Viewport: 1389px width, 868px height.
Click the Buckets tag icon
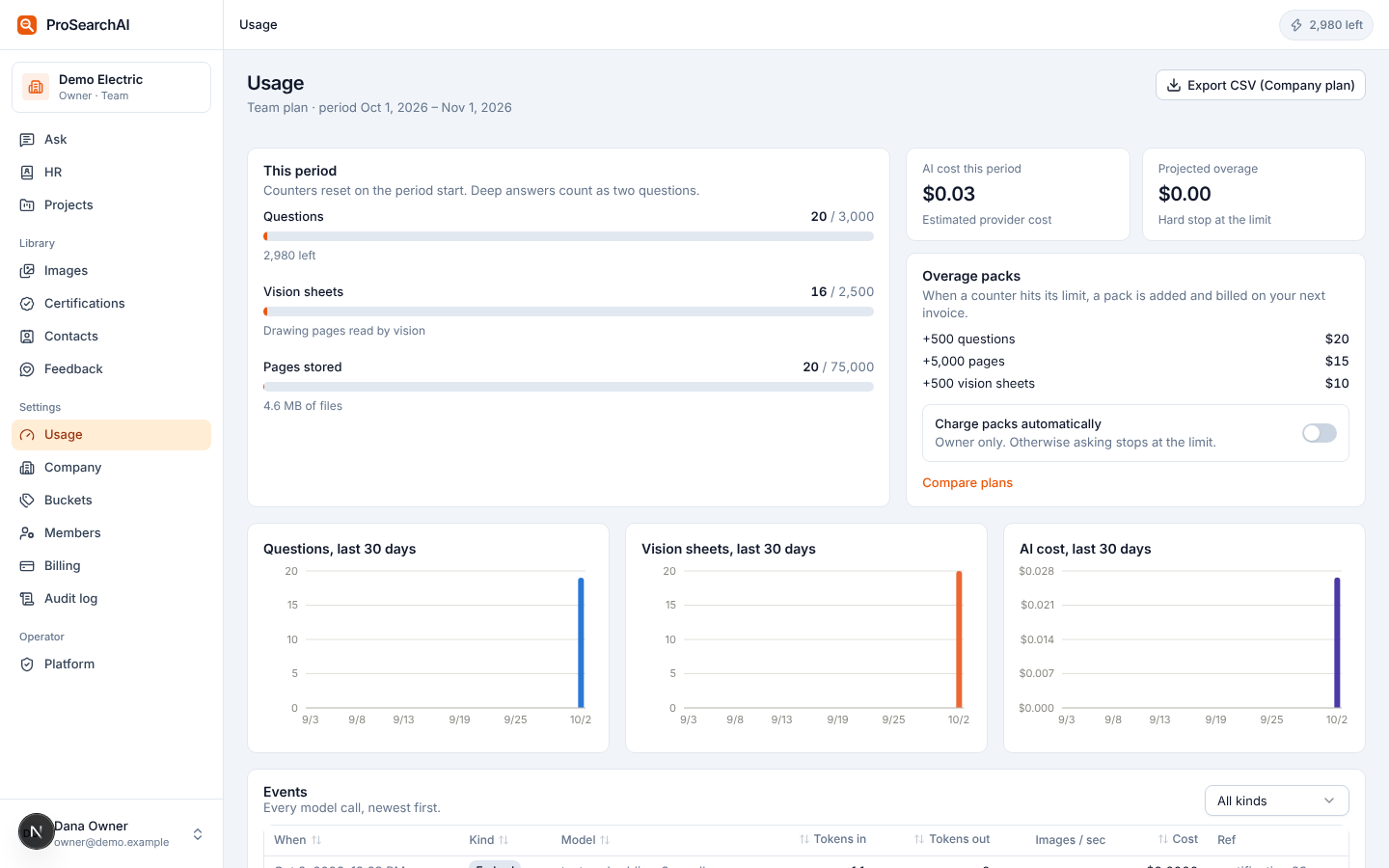tap(27, 501)
